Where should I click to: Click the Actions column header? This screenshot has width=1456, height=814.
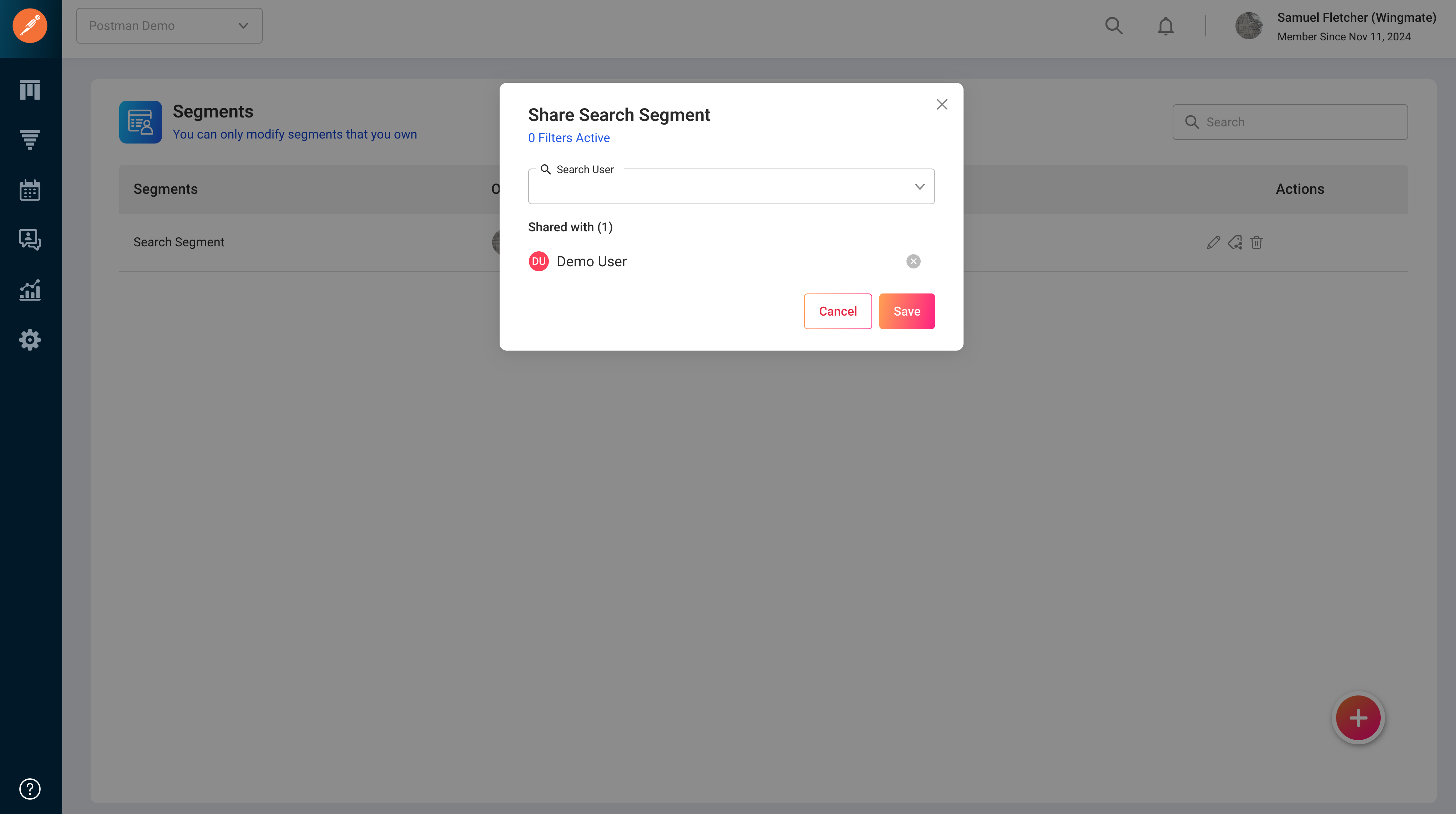tap(1299, 189)
